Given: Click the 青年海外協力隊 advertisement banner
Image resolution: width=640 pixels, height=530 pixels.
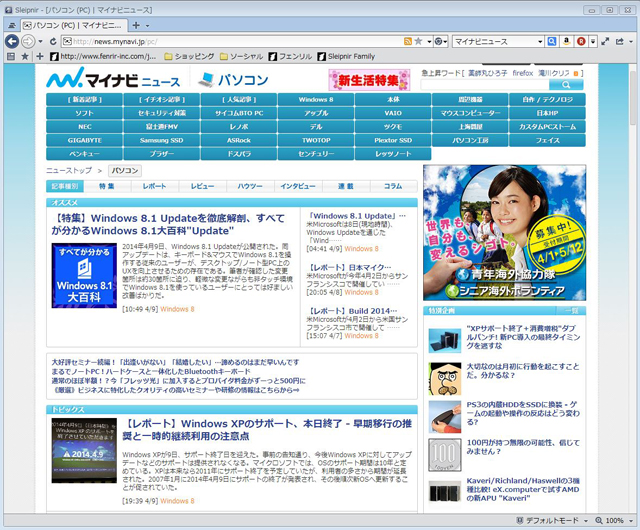Looking at the screenshot, I should tap(504, 233).
